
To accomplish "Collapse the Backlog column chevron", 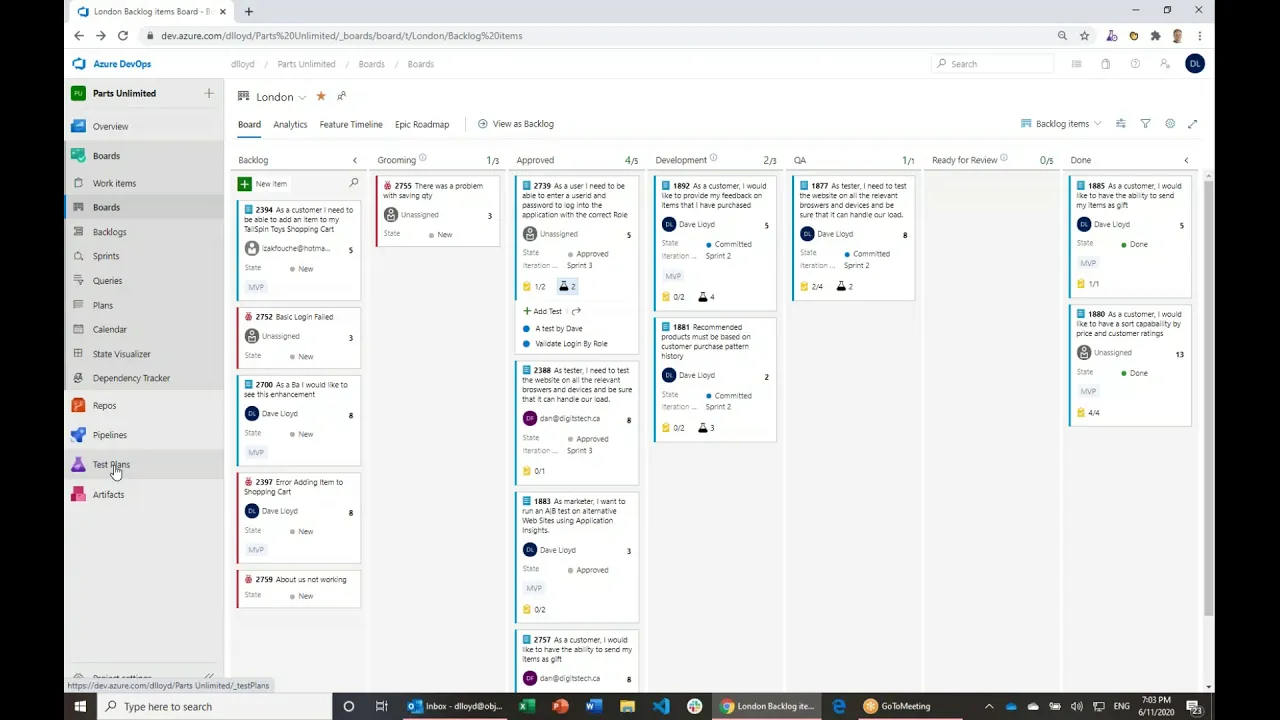I will point(354,160).
